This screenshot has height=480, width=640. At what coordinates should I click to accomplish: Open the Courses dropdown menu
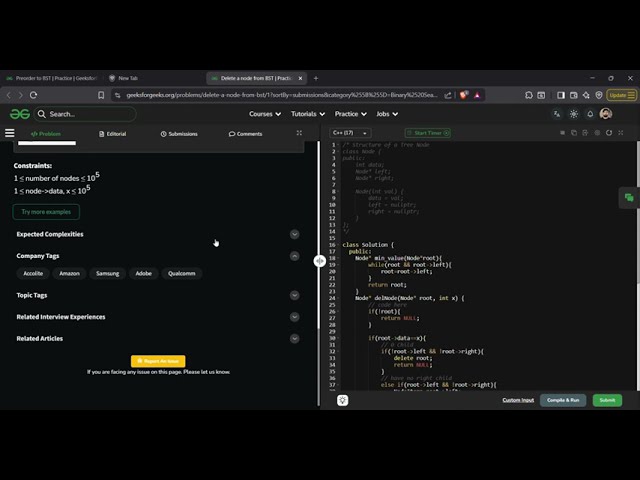click(265, 114)
